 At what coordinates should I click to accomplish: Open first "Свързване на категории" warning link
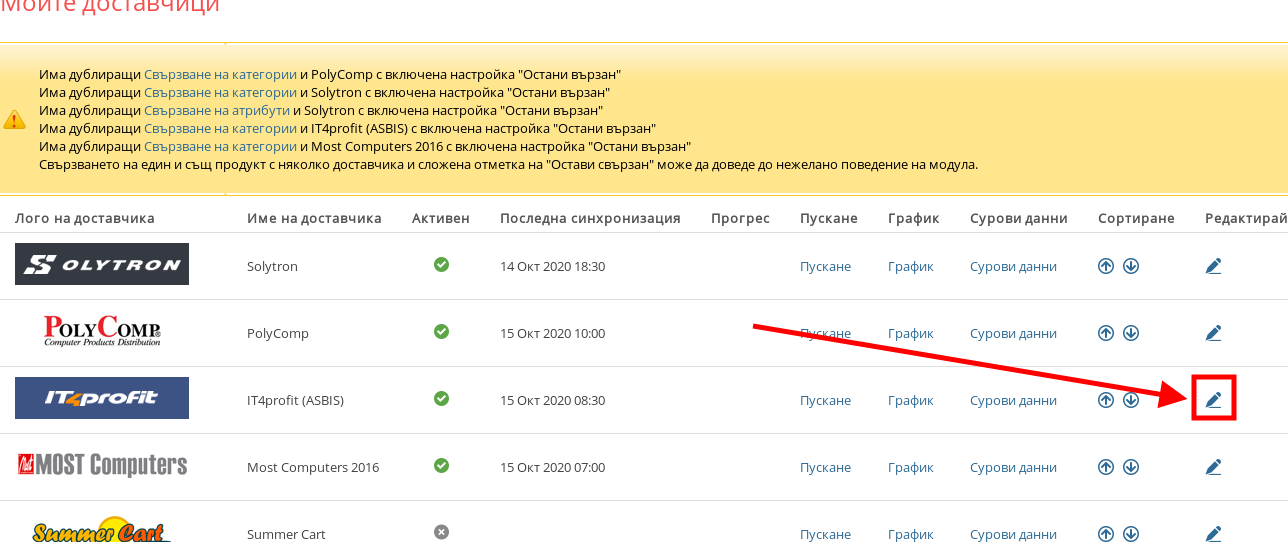tap(220, 74)
